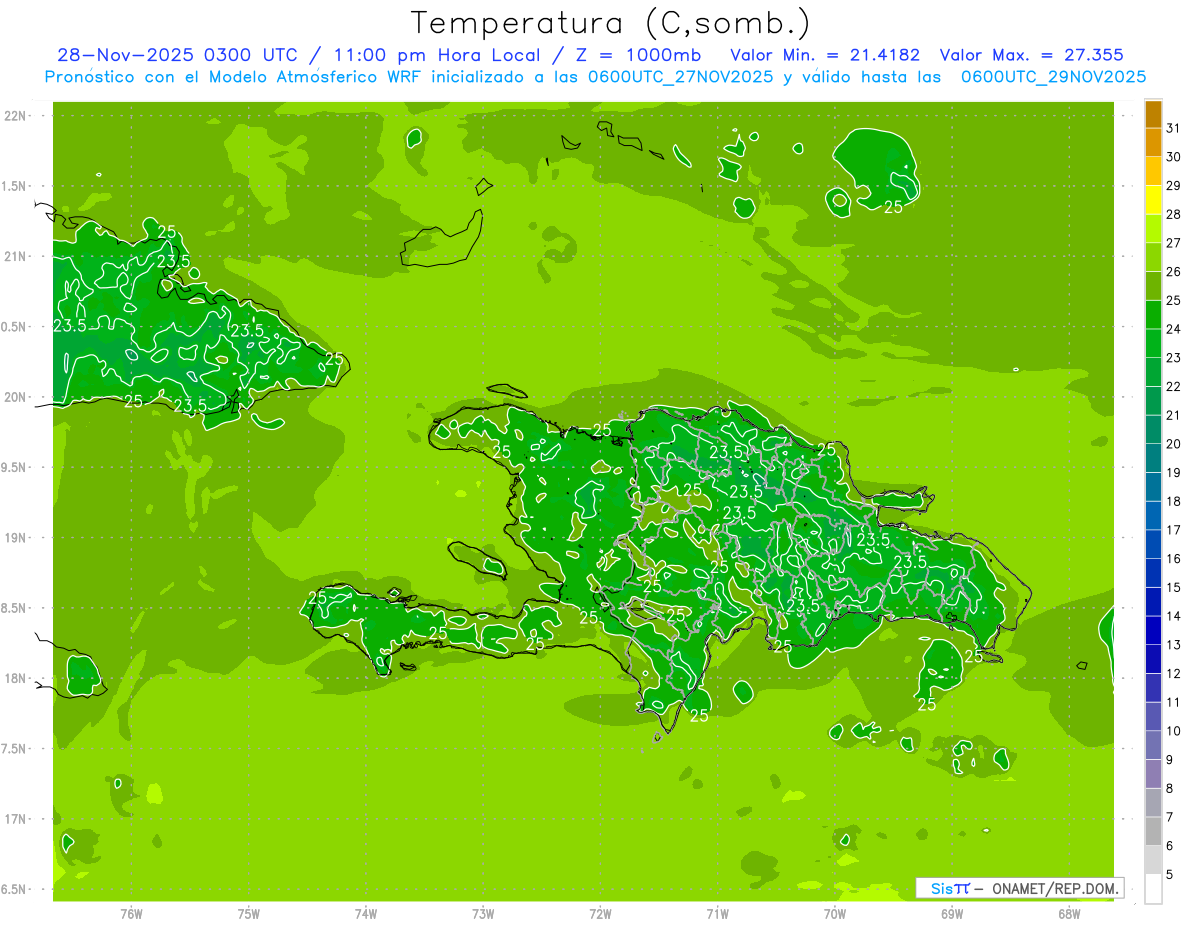Click the legend swatch between 29 and 30
1200x927 pixels.
coord(1153,172)
